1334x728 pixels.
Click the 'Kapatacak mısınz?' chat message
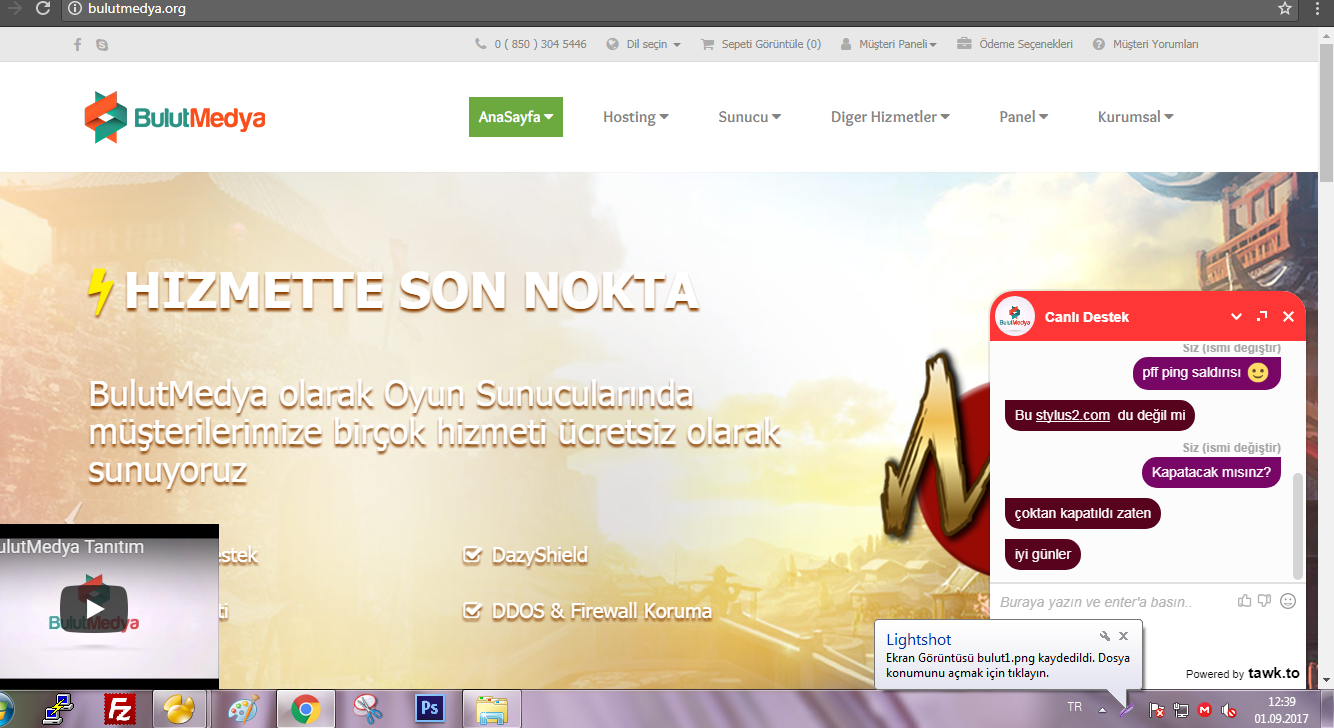coord(1212,472)
